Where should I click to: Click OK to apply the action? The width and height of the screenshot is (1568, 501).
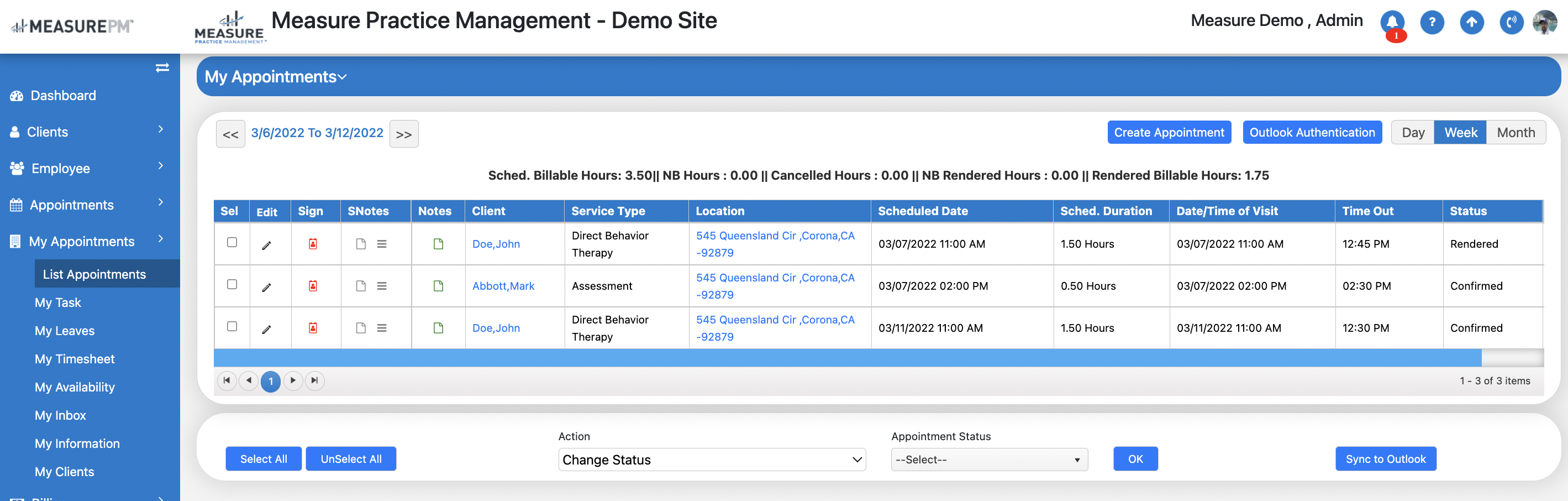click(x=1135, y=459)
